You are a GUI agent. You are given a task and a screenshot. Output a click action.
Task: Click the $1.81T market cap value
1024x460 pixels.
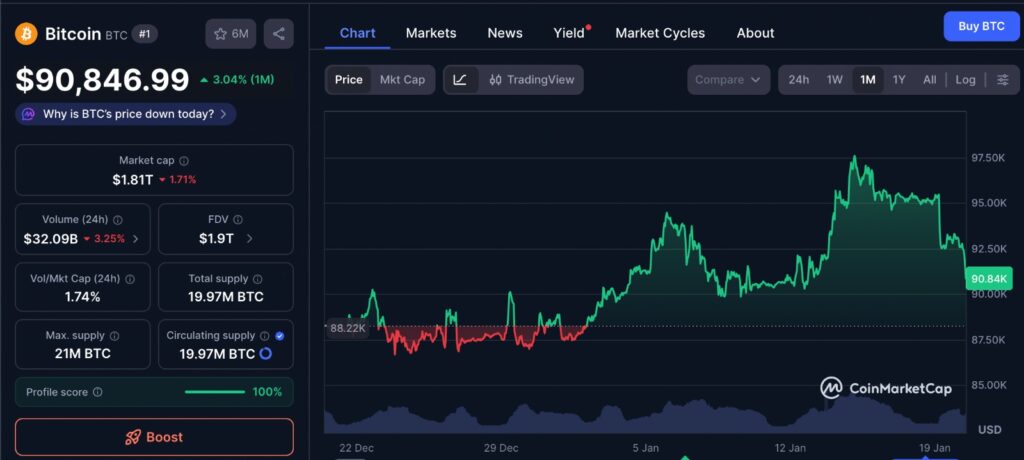coord(133,179)
